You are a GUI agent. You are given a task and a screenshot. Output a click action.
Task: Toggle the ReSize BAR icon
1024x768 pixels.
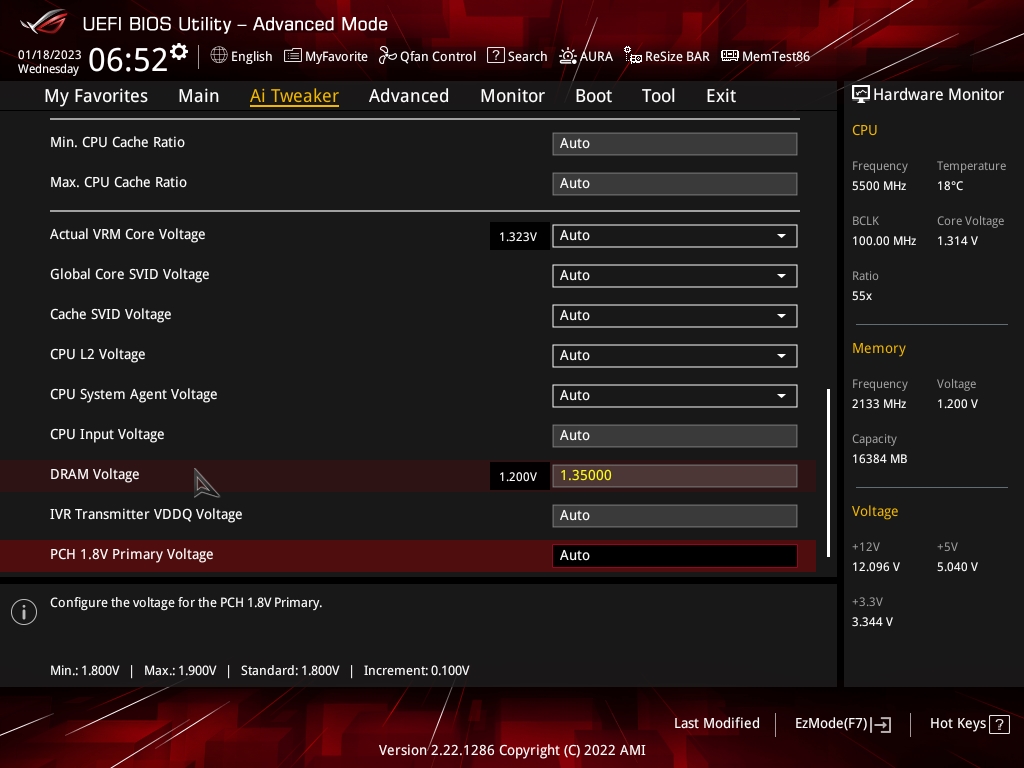[633, 56]
